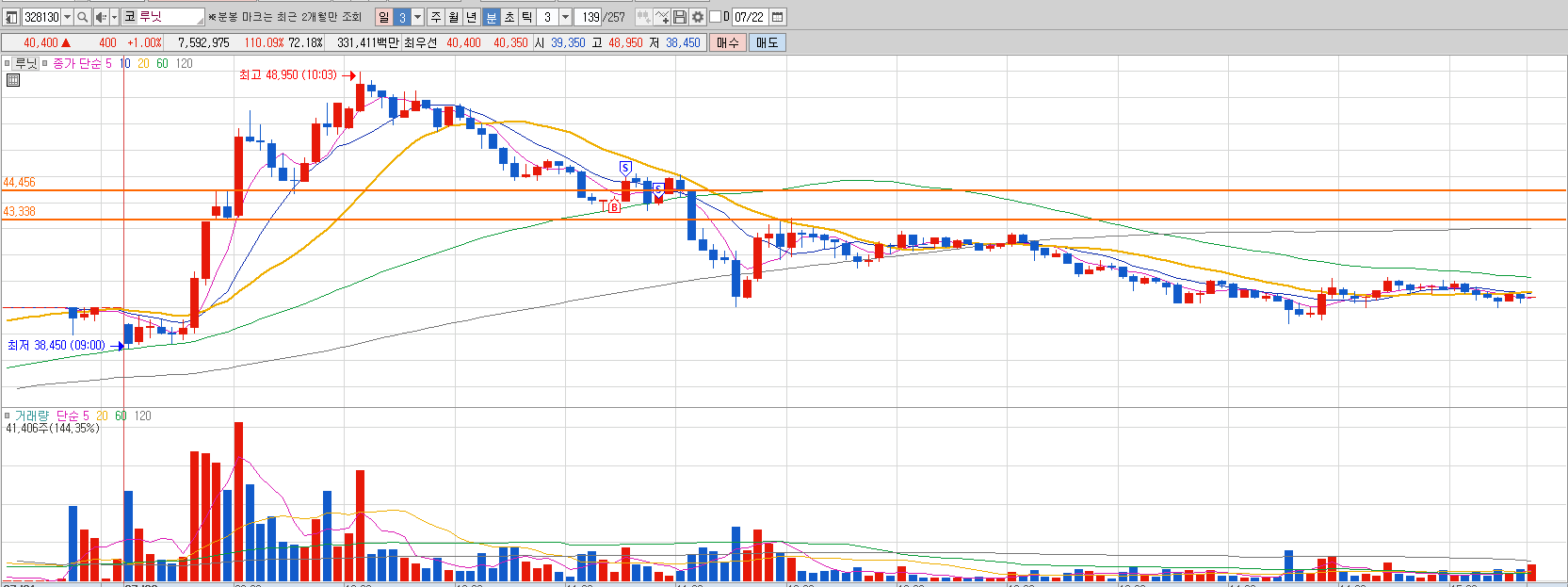Switch to 틱 (tick) chart period
1568x587 pixels.
(x=526, y=17)
